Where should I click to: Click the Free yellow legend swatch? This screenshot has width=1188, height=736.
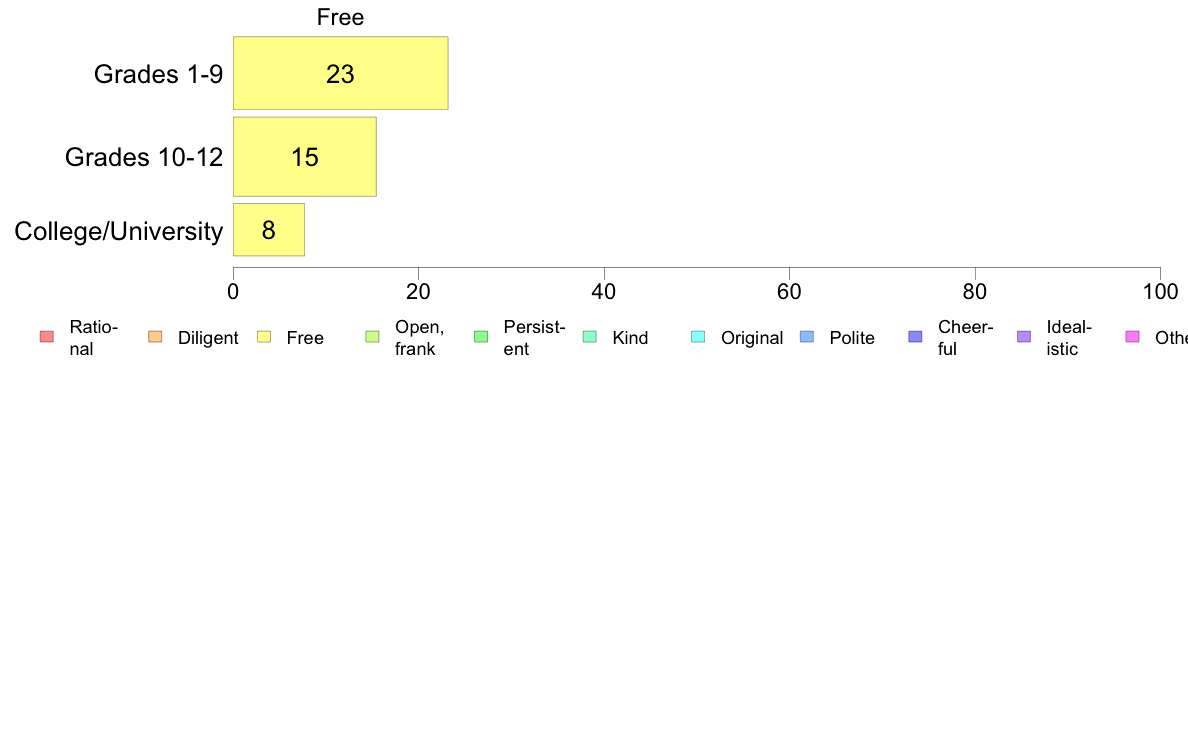[x=264, y=337]
